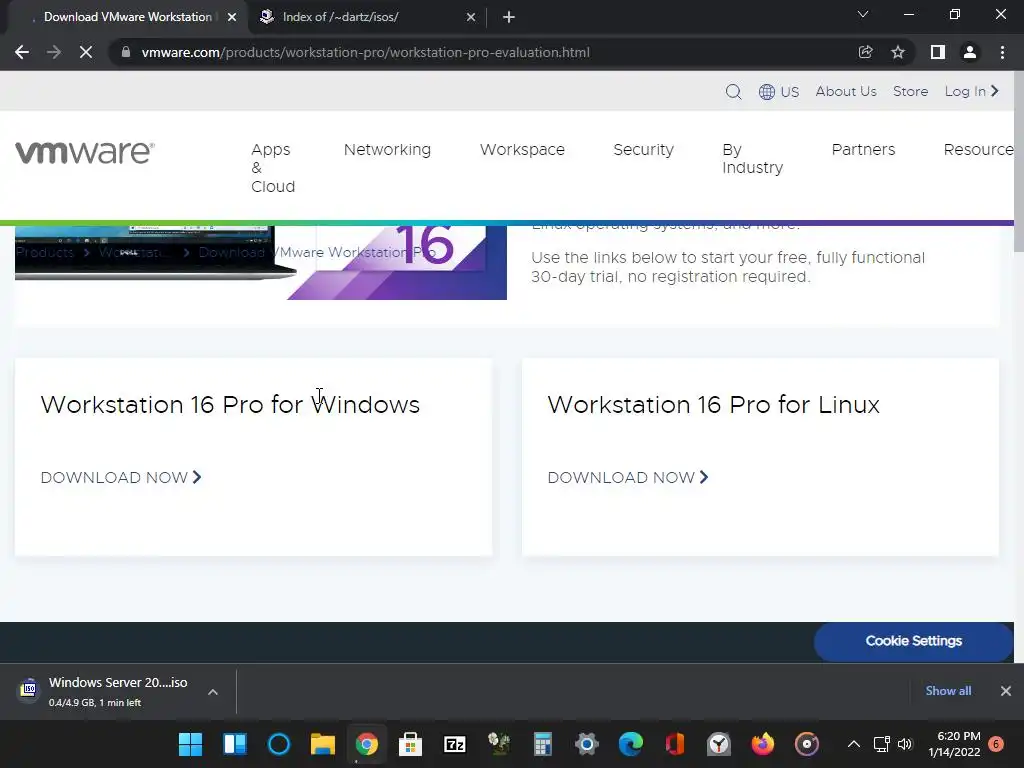The height and width of the screenshot is (768, 1024).
Task: Click the VMware logo
Action: tap(85, 152)
